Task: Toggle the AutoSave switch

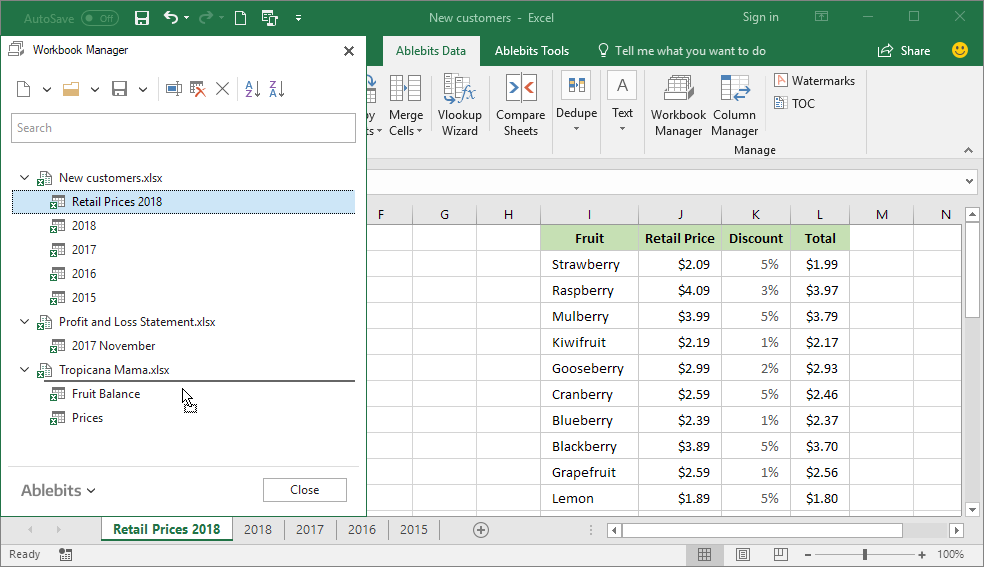Action: click(x=99, y=18)
